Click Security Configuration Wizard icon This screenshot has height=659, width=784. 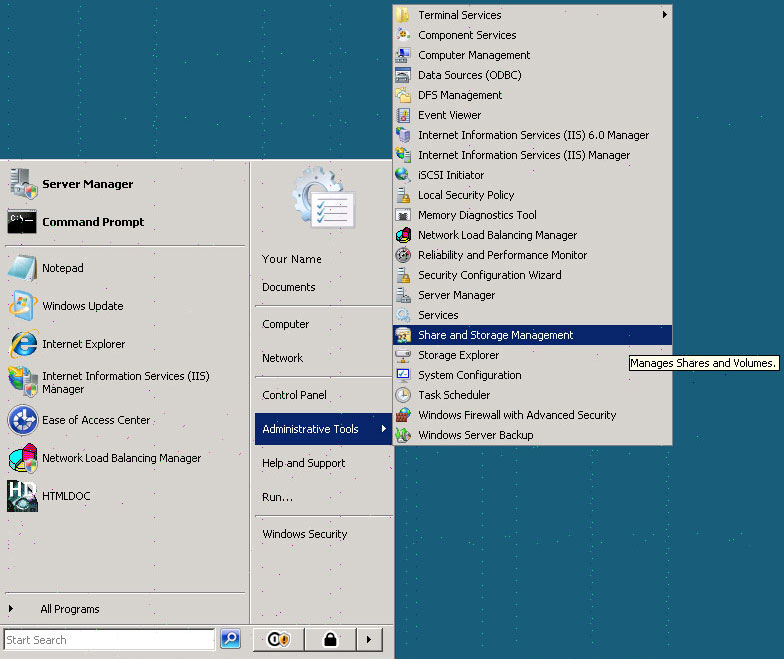pyautogui.click(x=403, y=275)
